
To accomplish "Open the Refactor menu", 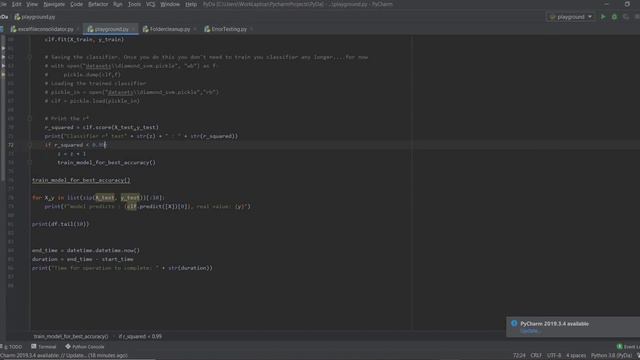I will (98, 4).
